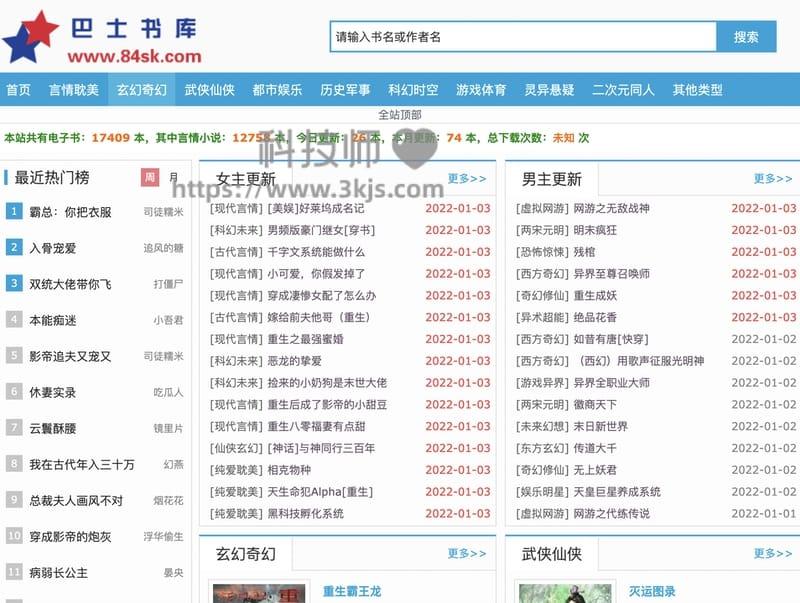The width and height of the screenshot is (800, 603).
Task: Open the 灵异悬疑 nav item
Action: click(549, 90)
